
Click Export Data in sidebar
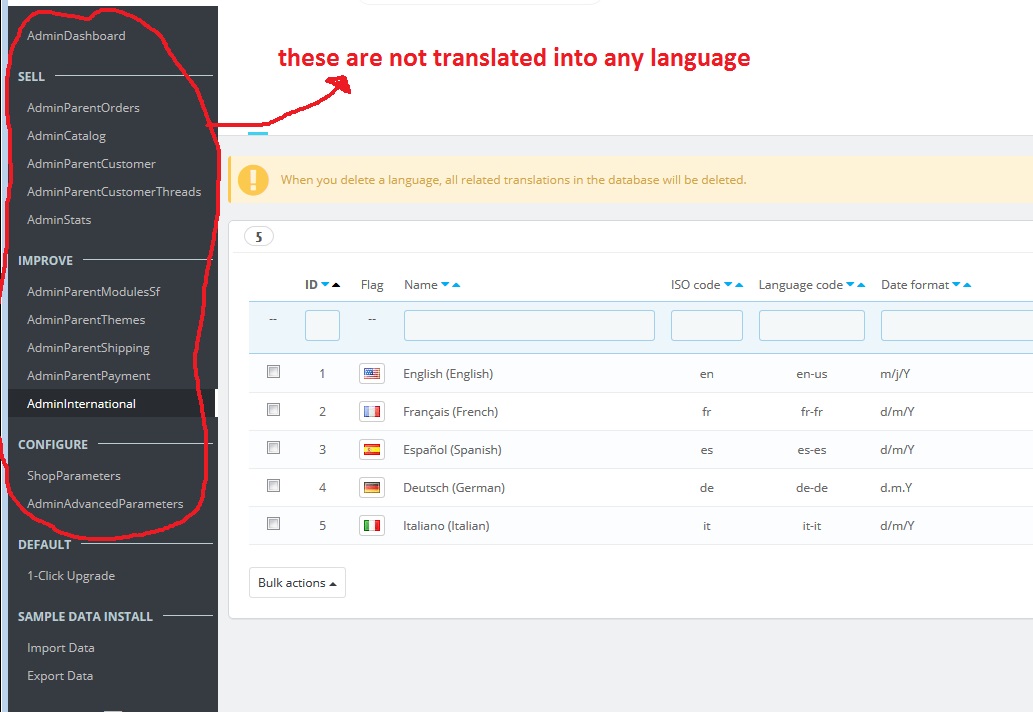(x=60, y=676)
